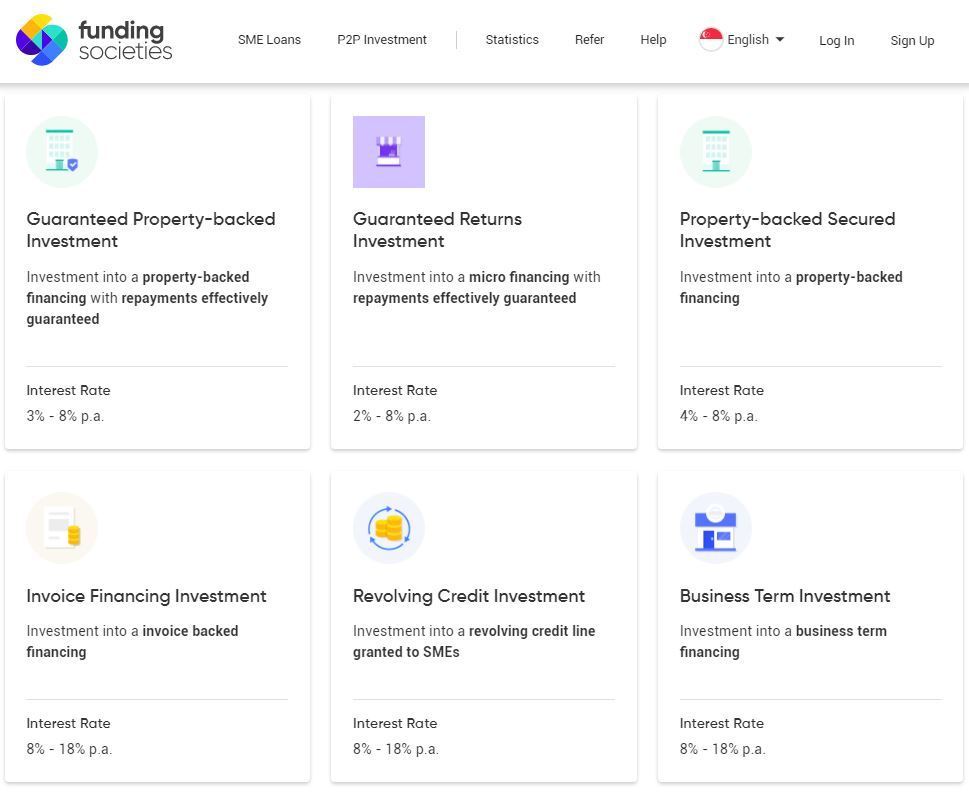Open the P2P Investment menu

tap(382, 40)
